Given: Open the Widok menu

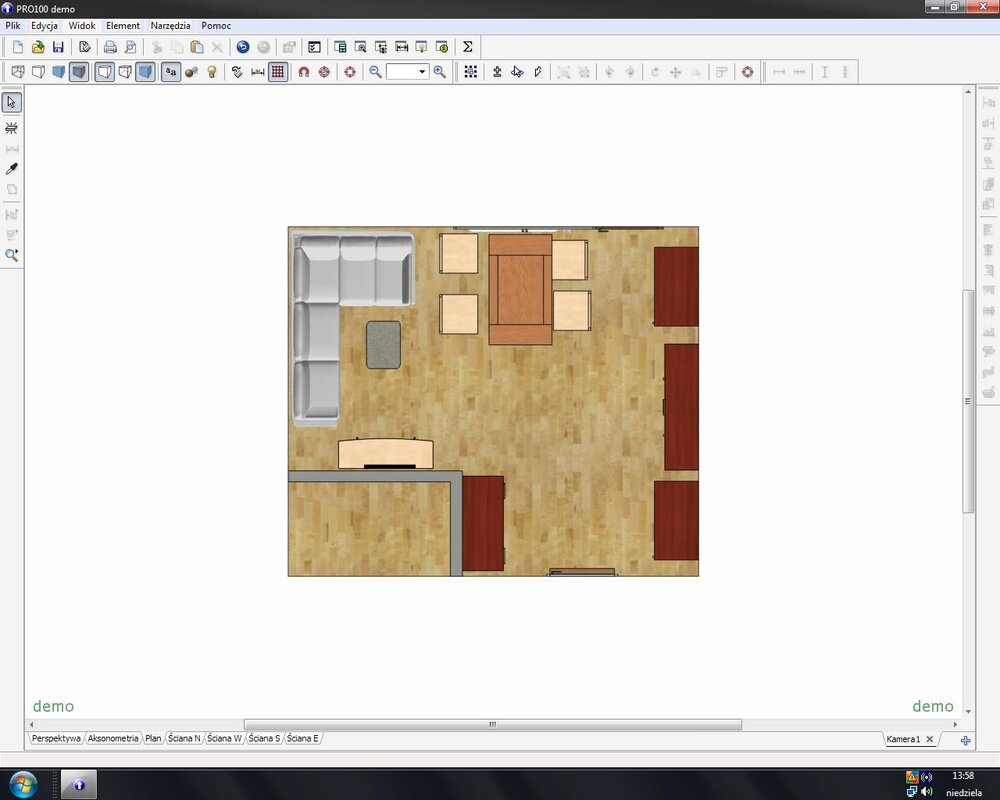Looking at the screenshot, I should [82, 25].
